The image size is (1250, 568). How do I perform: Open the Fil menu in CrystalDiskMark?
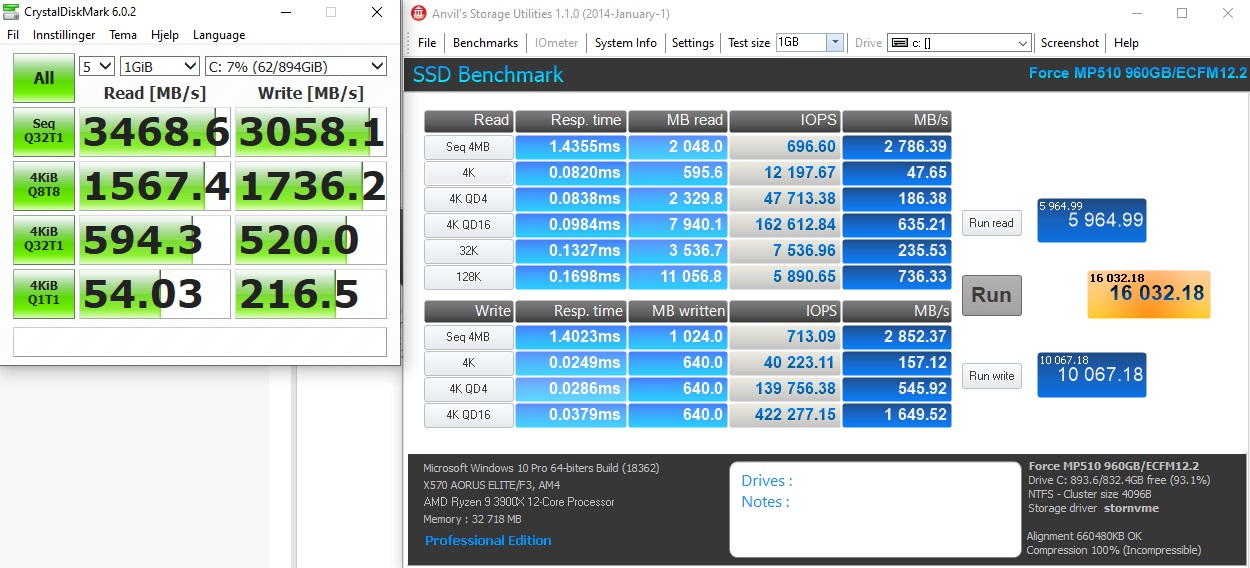coord(13,34)
